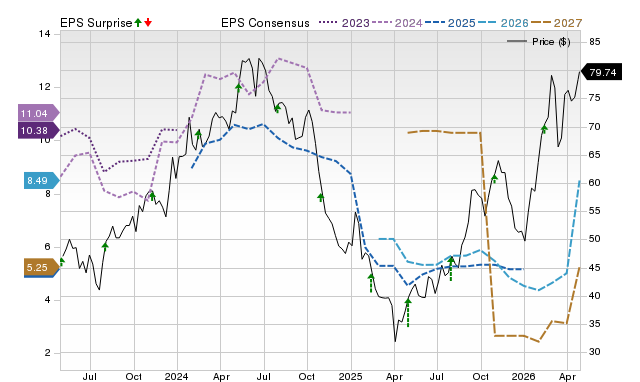Click the 45 label on the price axis

click(595, 268)
